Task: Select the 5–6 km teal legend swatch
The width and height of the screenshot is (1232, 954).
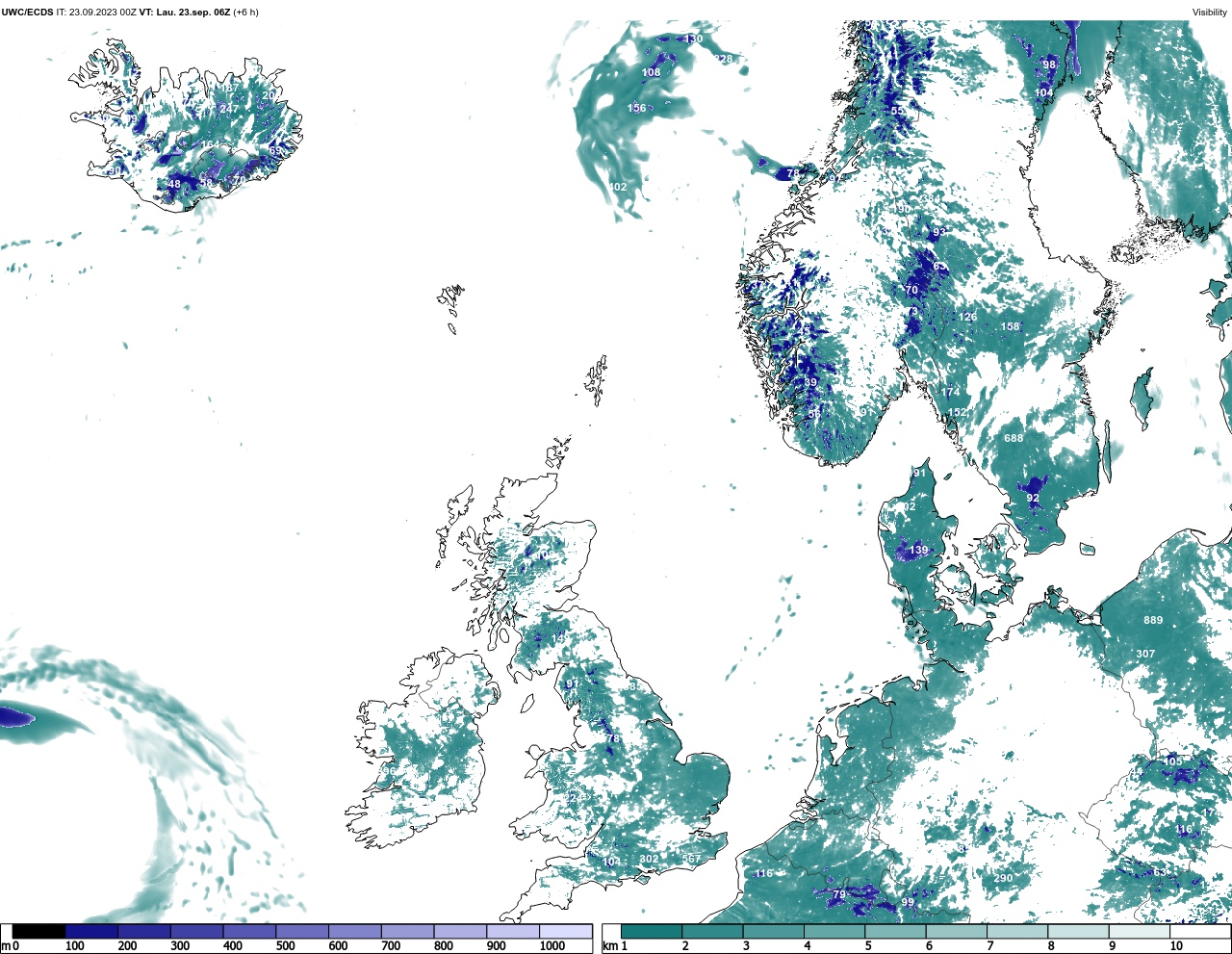Action: pyautogui.click(x=895, y=932)
